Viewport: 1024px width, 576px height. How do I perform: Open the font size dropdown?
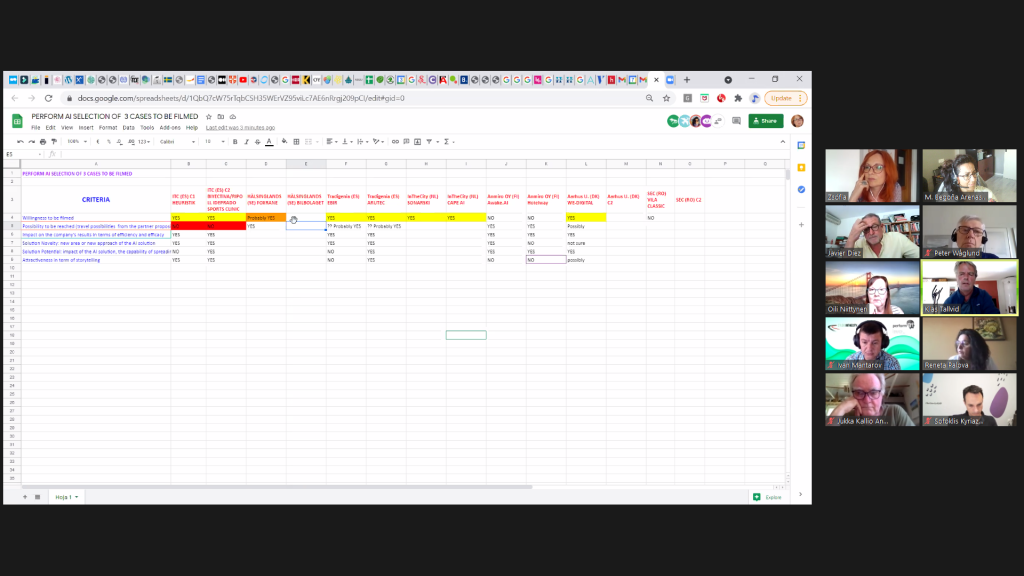pos(215,142)
